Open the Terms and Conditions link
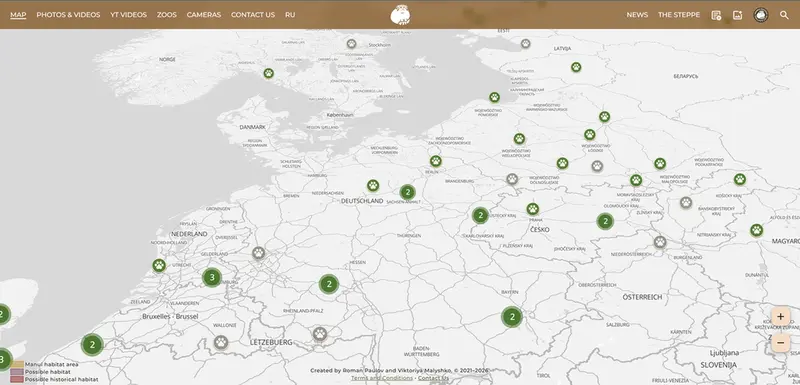The image size is (800, 385). click(382, 378)
